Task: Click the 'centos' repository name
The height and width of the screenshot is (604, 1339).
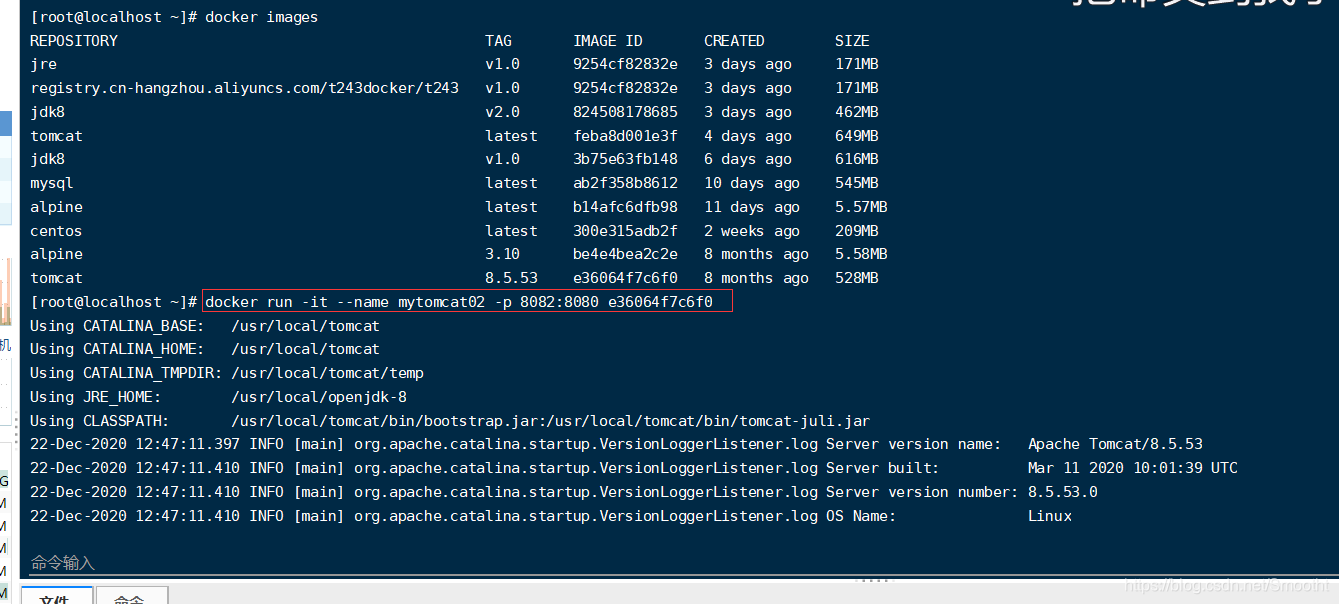Action: [56, 231]
